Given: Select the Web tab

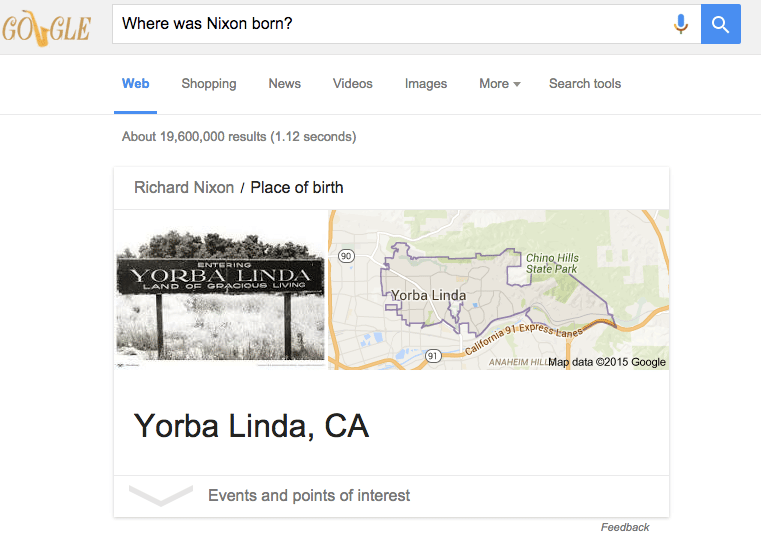Looking at the screenshot, I should coord(136,84).
